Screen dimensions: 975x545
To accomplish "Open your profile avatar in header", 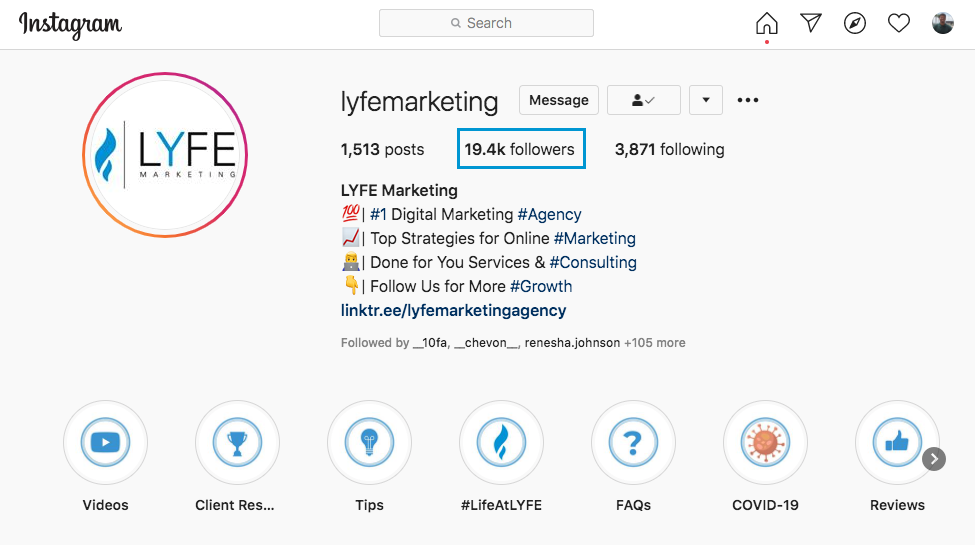I will coord(943,24).
